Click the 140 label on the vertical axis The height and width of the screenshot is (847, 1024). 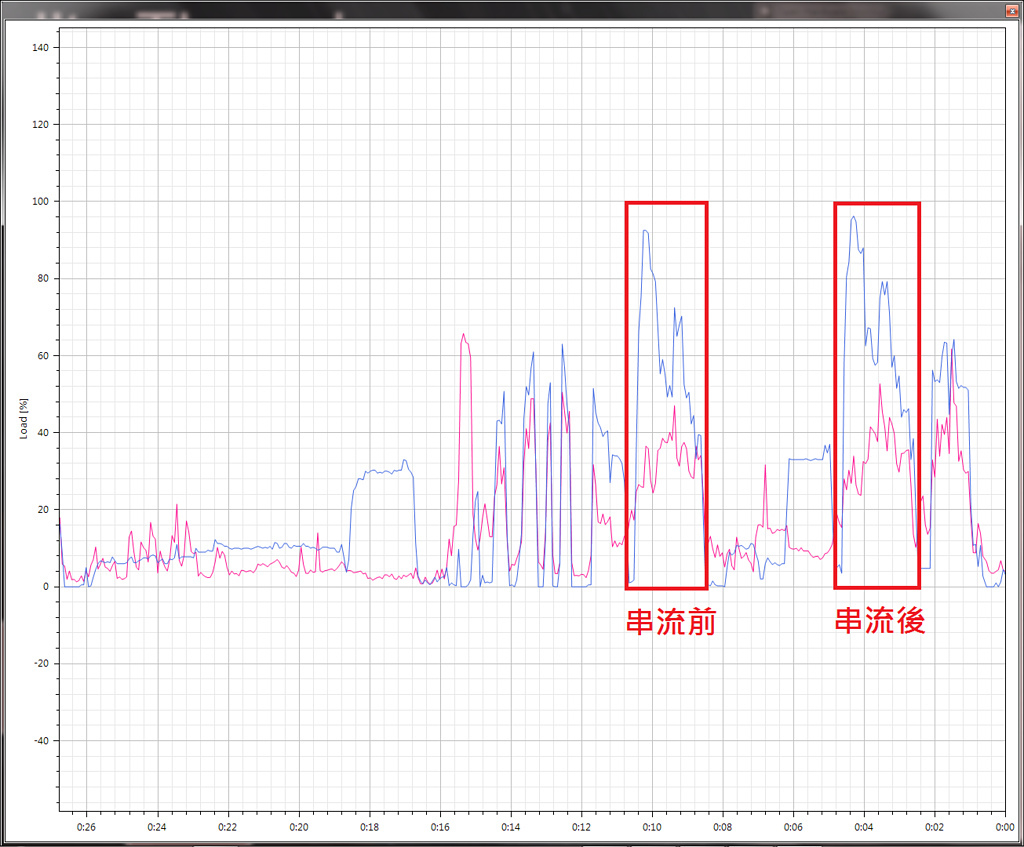coord(42,48)
